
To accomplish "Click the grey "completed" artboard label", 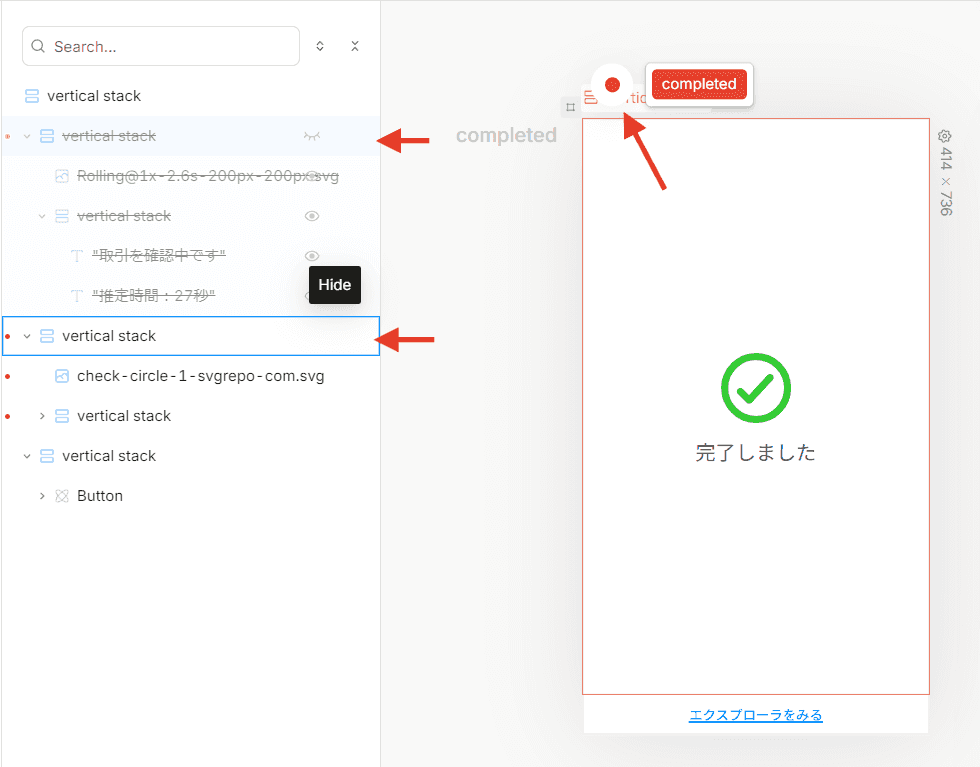I will (506, 135).
